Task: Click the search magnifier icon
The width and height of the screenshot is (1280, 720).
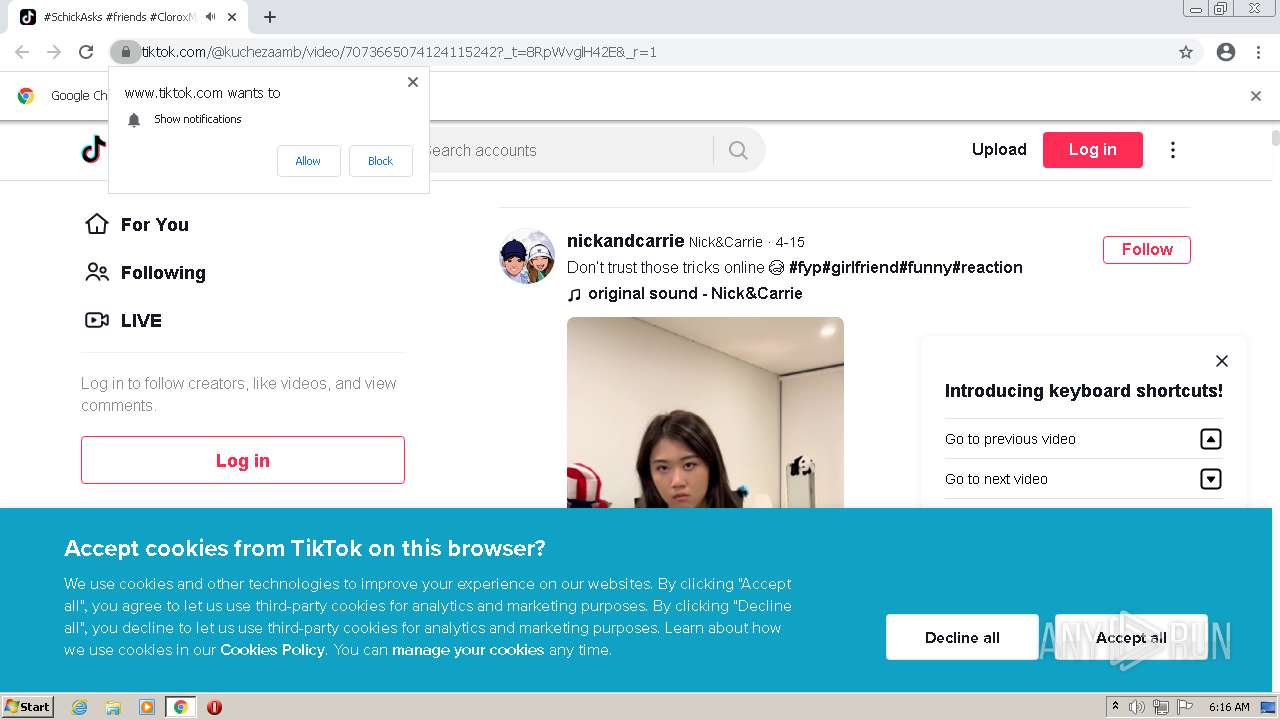Action: point(738,150)
